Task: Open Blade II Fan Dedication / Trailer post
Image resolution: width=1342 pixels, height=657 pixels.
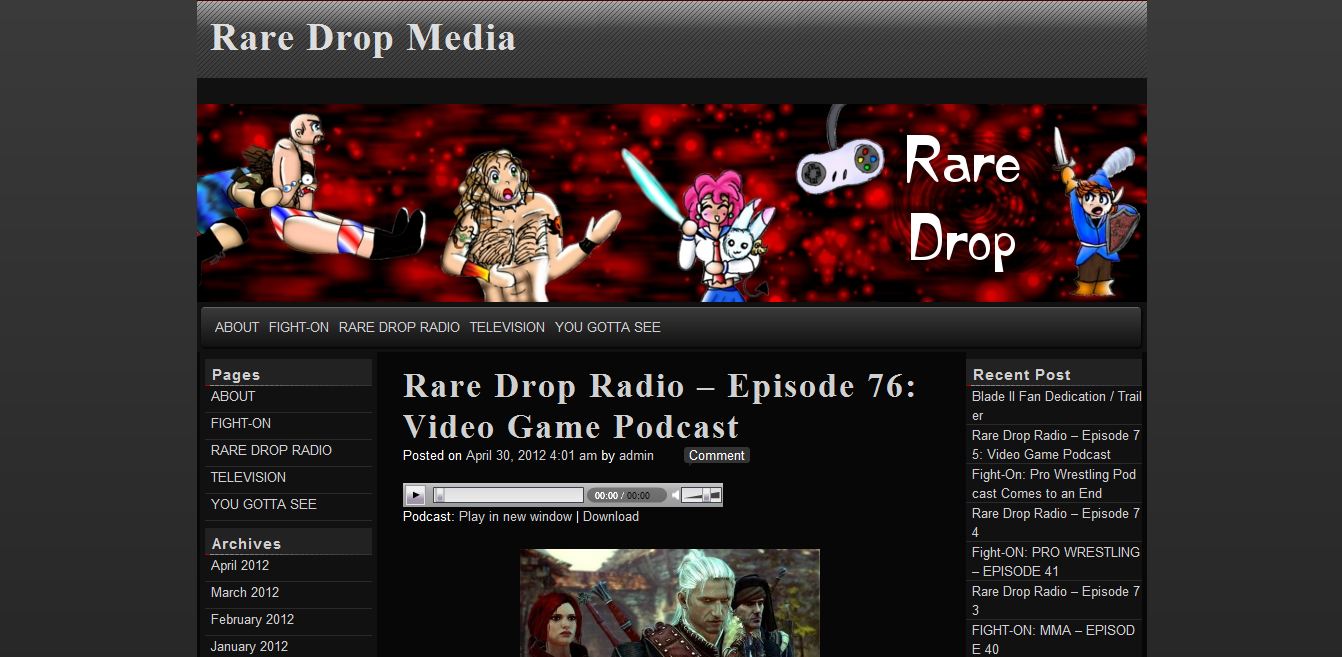Action: tap(1056, 406)
